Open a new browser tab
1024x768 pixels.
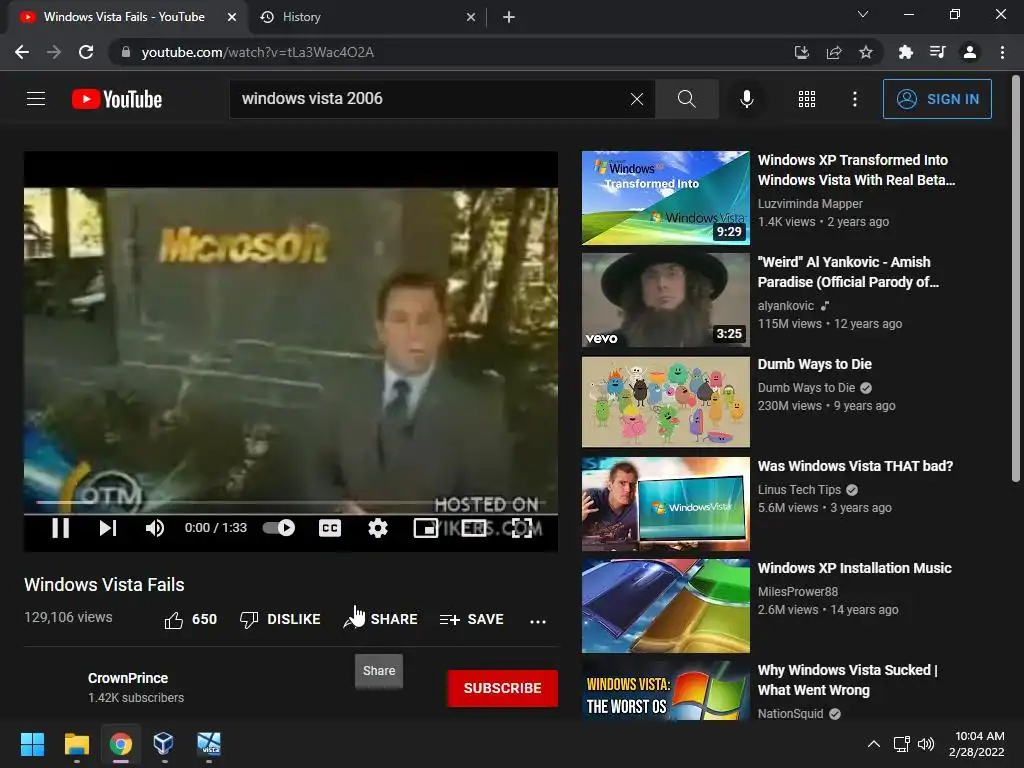tap(509, 17)
